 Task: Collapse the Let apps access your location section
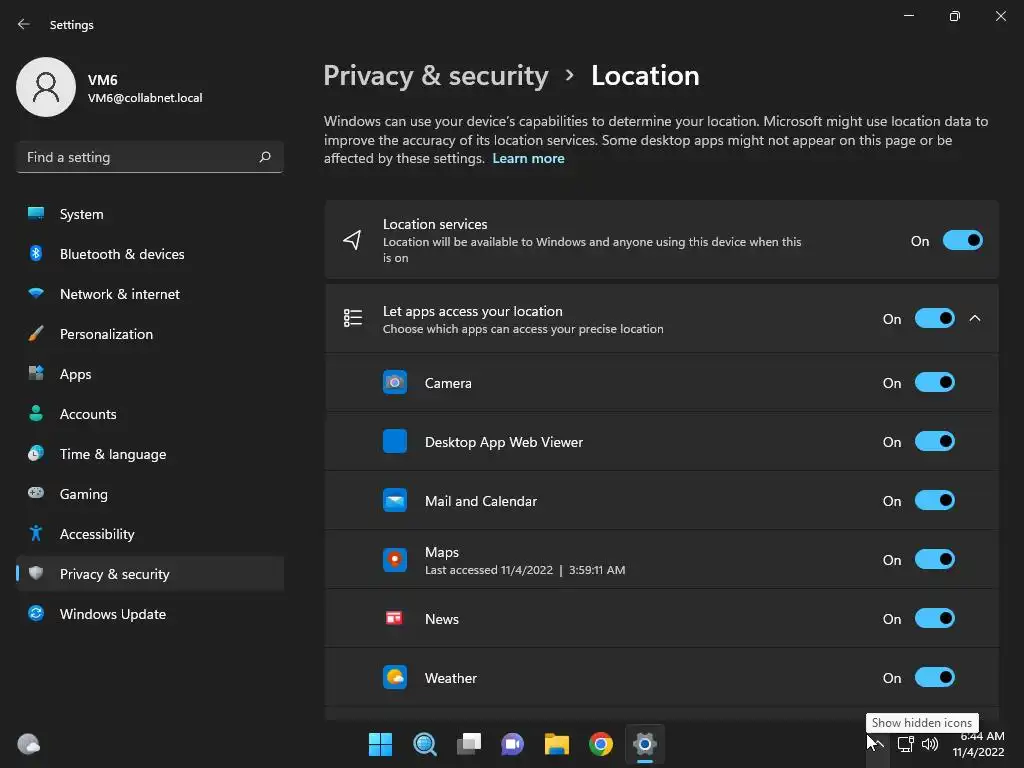coord(975,319)
